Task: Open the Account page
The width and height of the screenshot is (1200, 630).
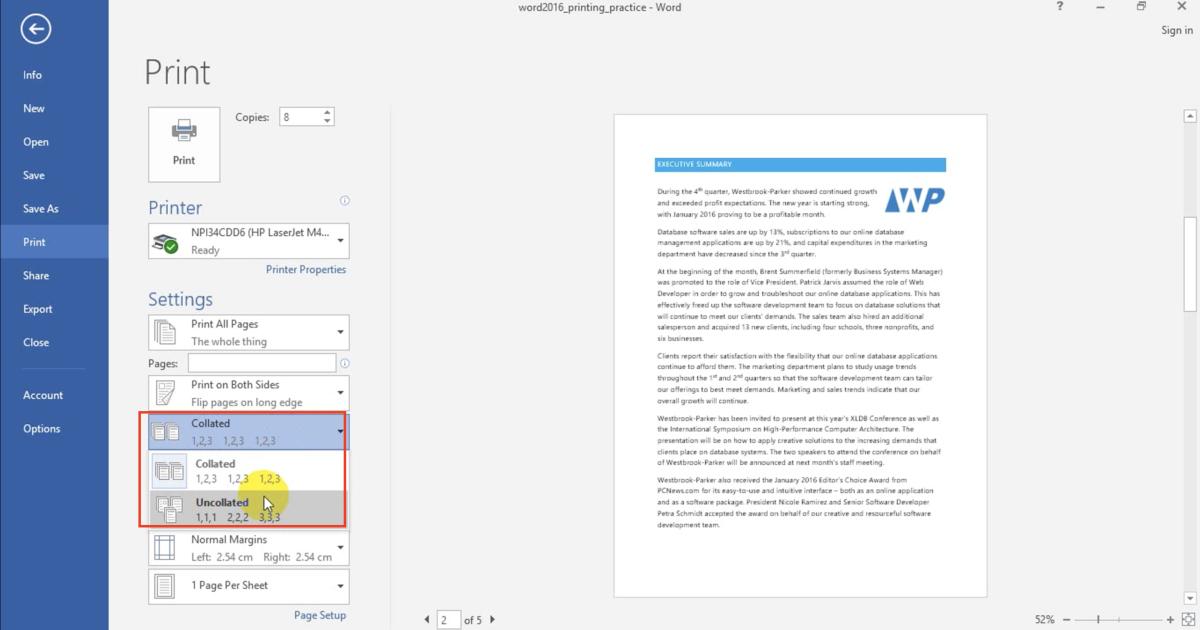Action: pyautogui.click(x=54, y=395)
